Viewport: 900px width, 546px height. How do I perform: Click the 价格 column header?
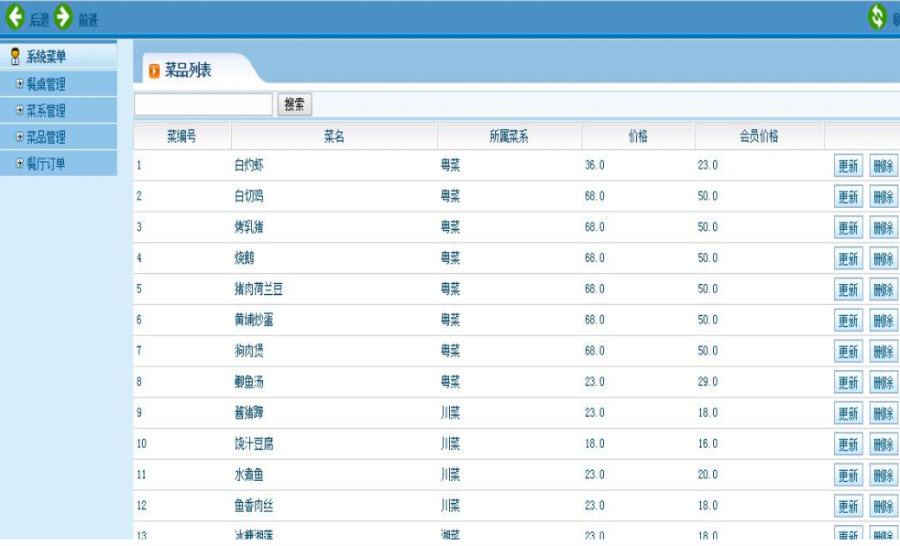[x=638, y=137]
